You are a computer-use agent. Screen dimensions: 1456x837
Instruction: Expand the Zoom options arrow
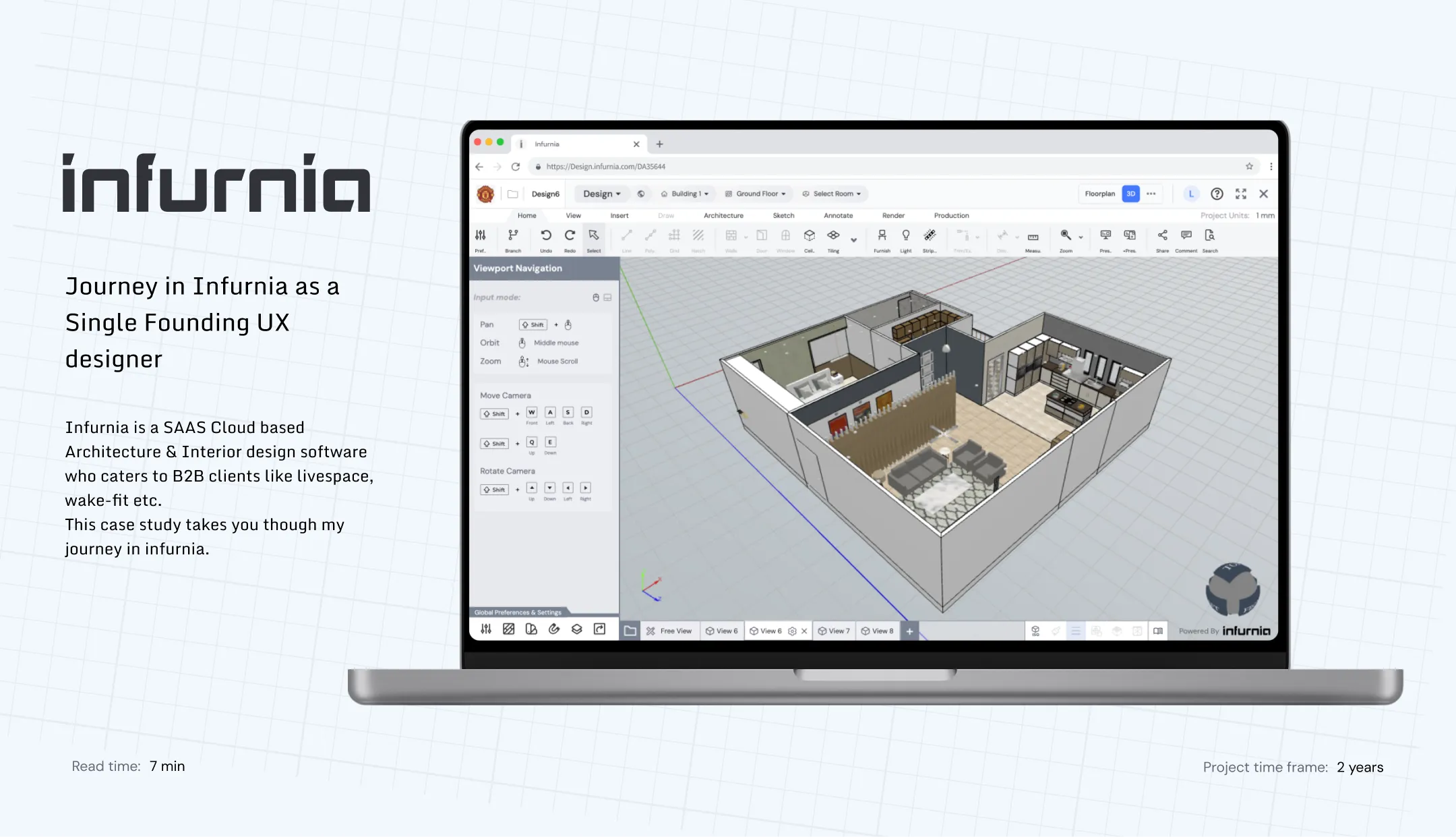(x=1081, y=237)
